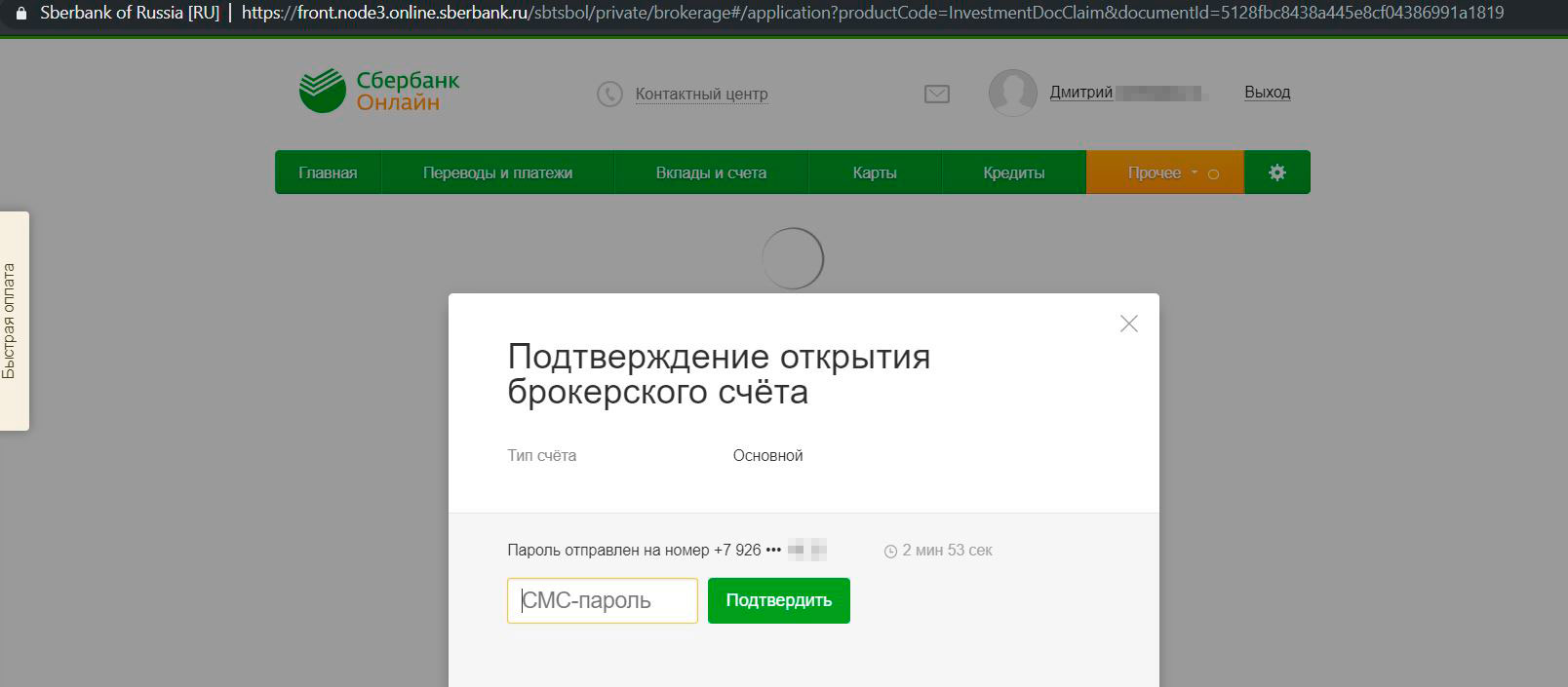Click the user profile avatar
The width and height of the screenshot is (1568, 687).
(1012, 94)
